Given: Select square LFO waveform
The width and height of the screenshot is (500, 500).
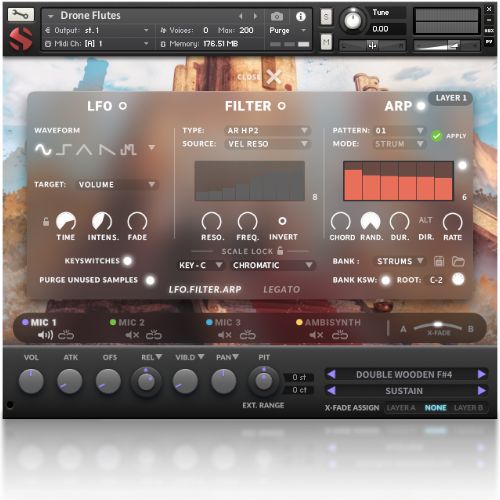Looking at the screenshot, I should (63, 150).
